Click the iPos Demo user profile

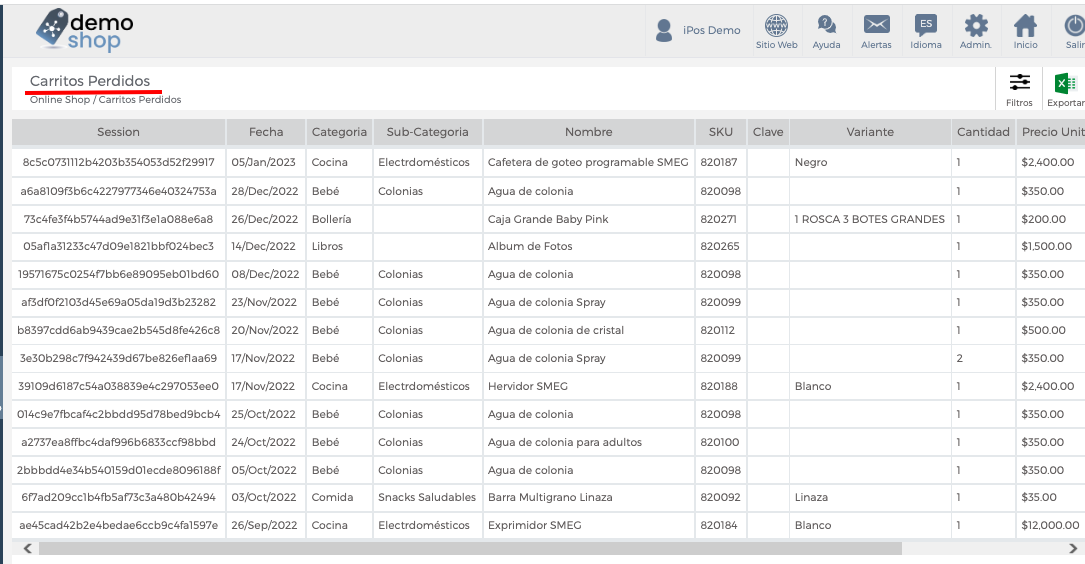click(698, 30)
